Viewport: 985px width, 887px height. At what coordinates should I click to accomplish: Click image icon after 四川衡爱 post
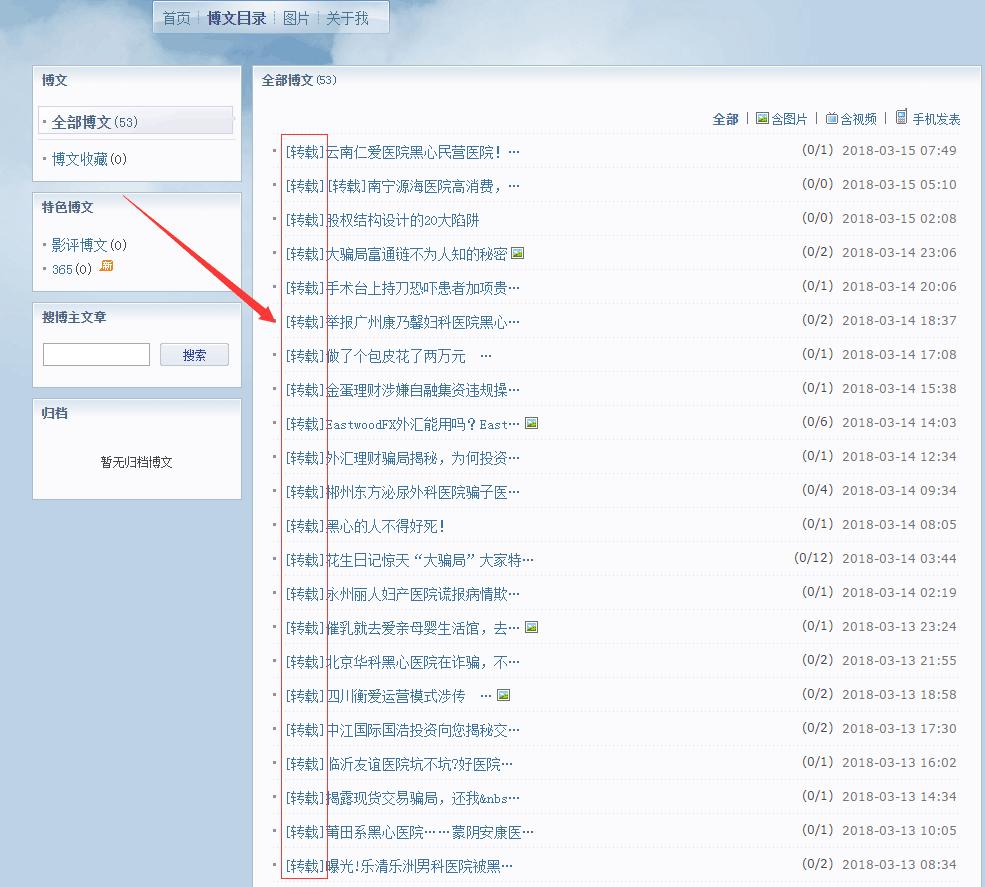pyautogui.click(x=503, y=695)
